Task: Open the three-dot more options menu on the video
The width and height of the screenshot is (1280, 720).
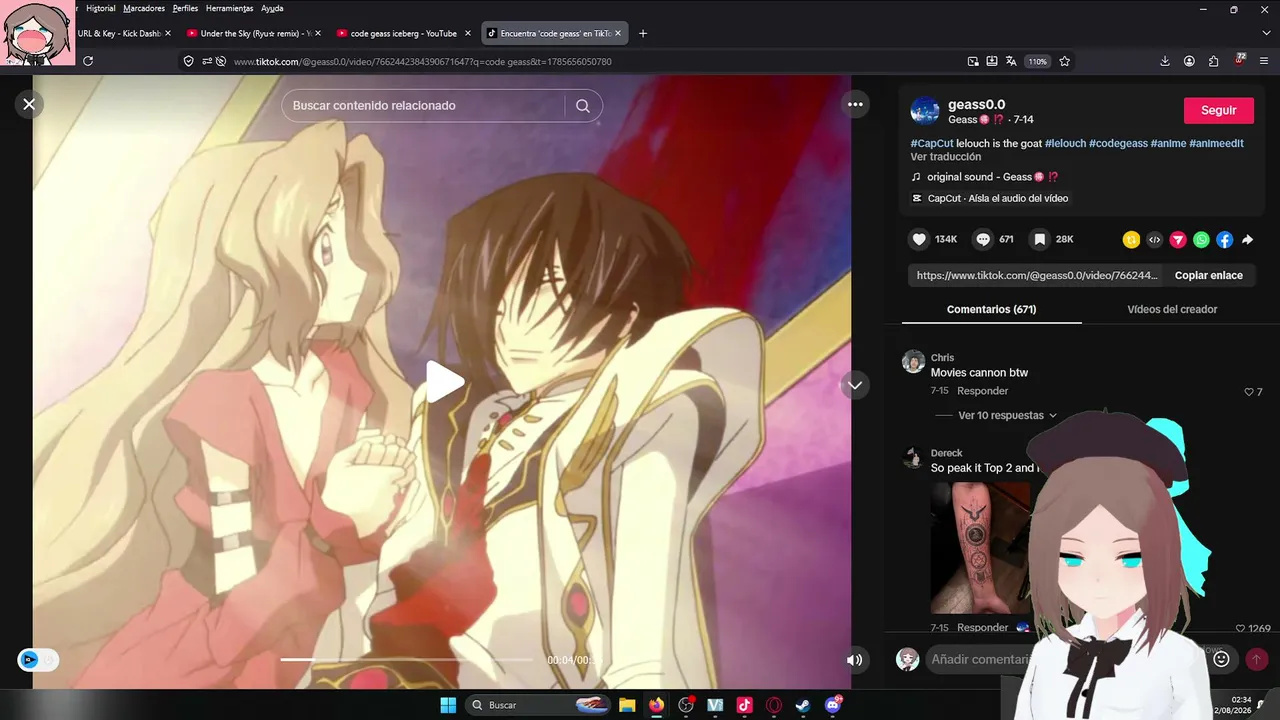Action: [x=855, y=104]
